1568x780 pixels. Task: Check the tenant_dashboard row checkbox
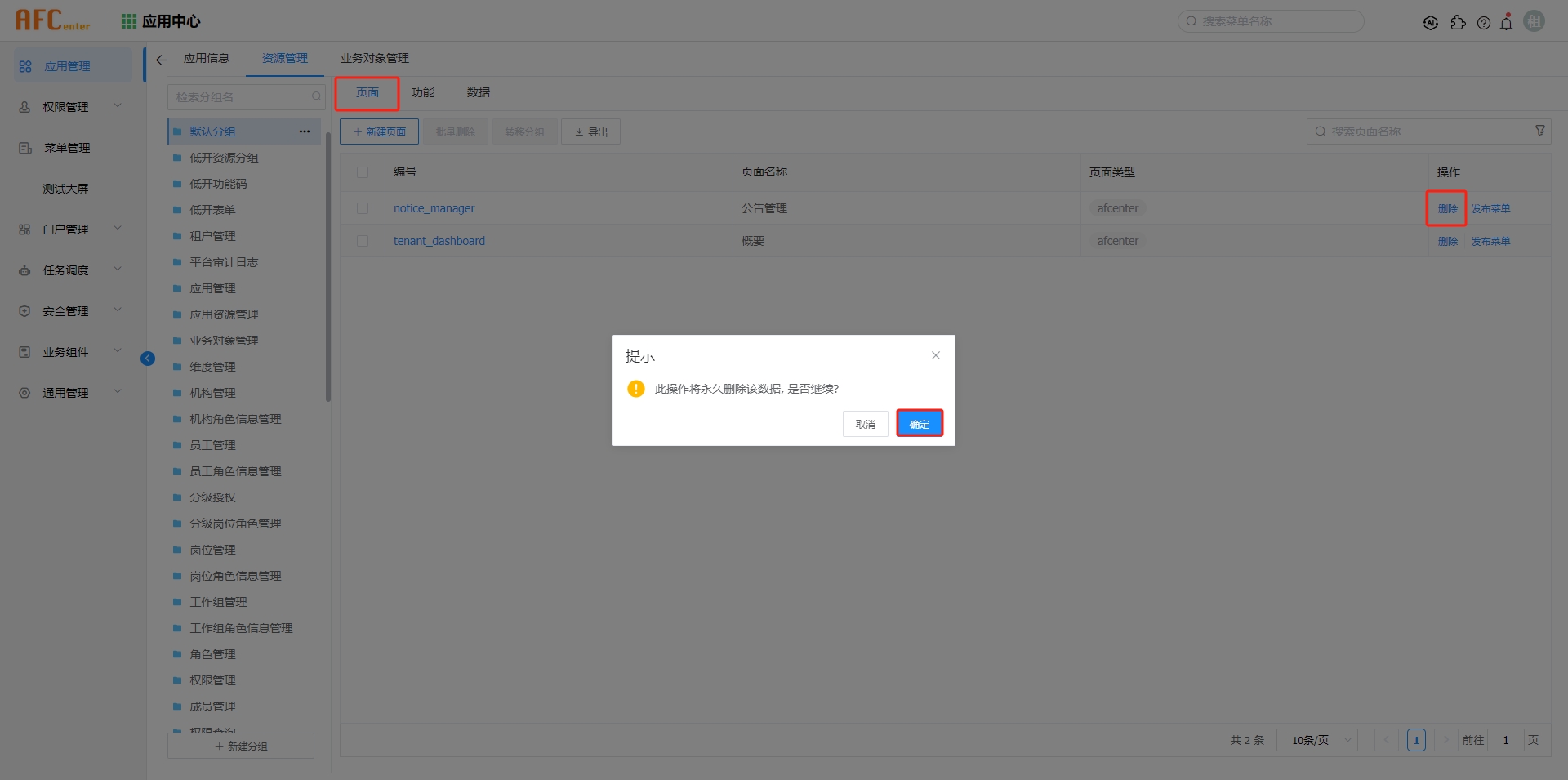tap(363, 241)
